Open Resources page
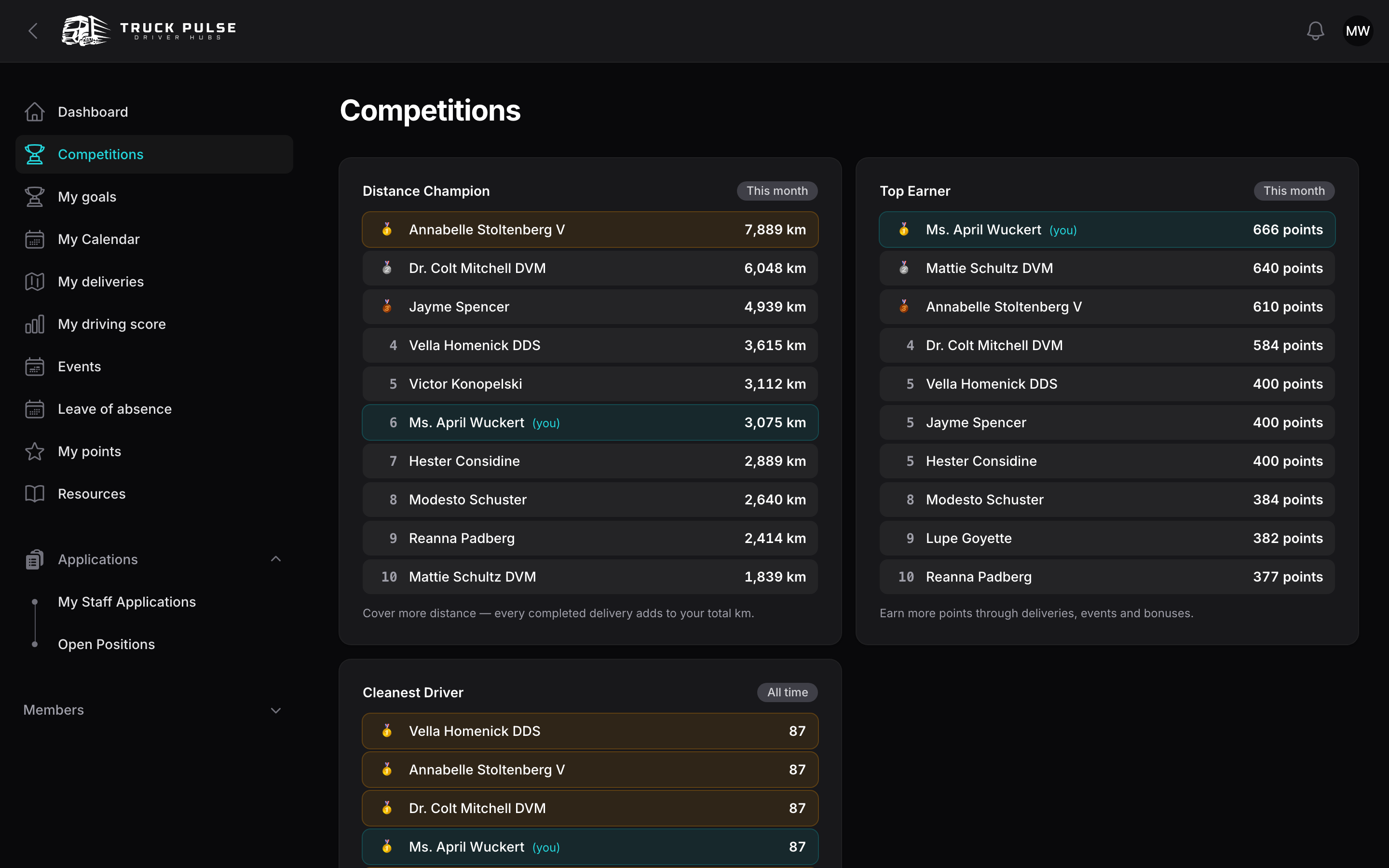Screen dimensions: 1389x868 click(x=154, y=494)
